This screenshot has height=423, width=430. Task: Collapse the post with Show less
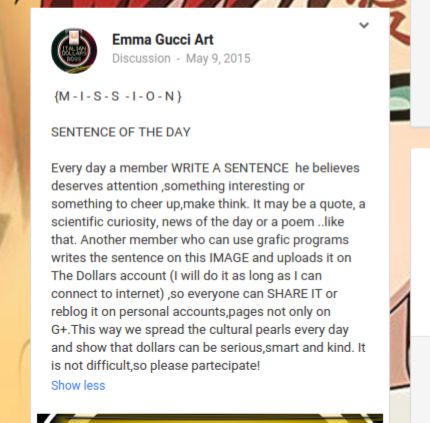click(78, 385)
